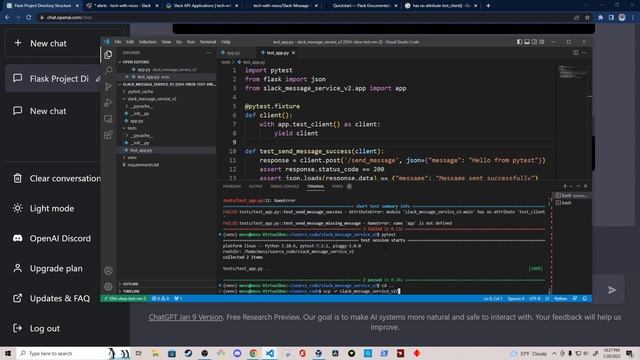
Task: Click the ChatGPT send message arrow
Action: (611, 290)
